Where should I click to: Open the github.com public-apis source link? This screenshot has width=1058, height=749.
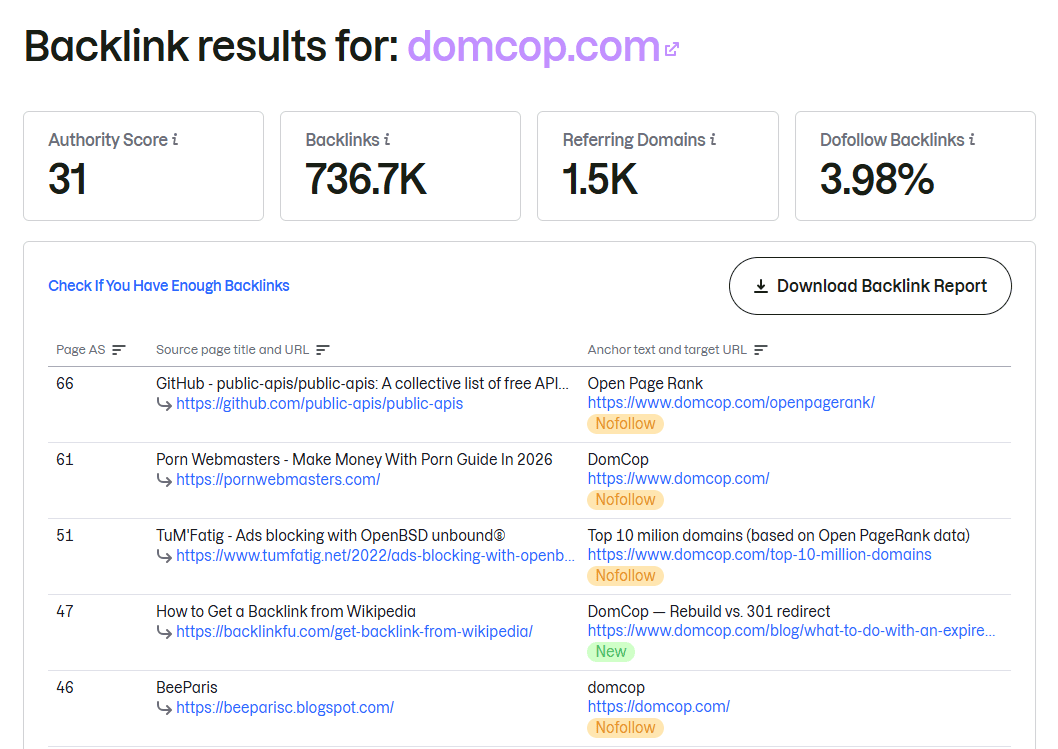click(319, 404)
